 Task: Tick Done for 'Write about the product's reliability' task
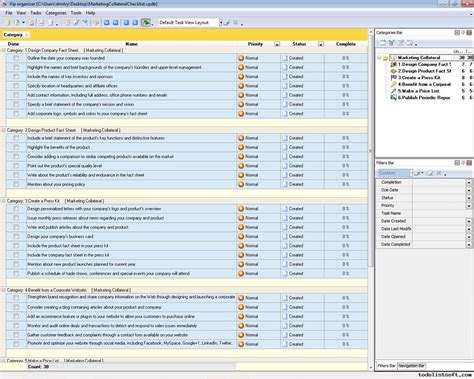16,175
